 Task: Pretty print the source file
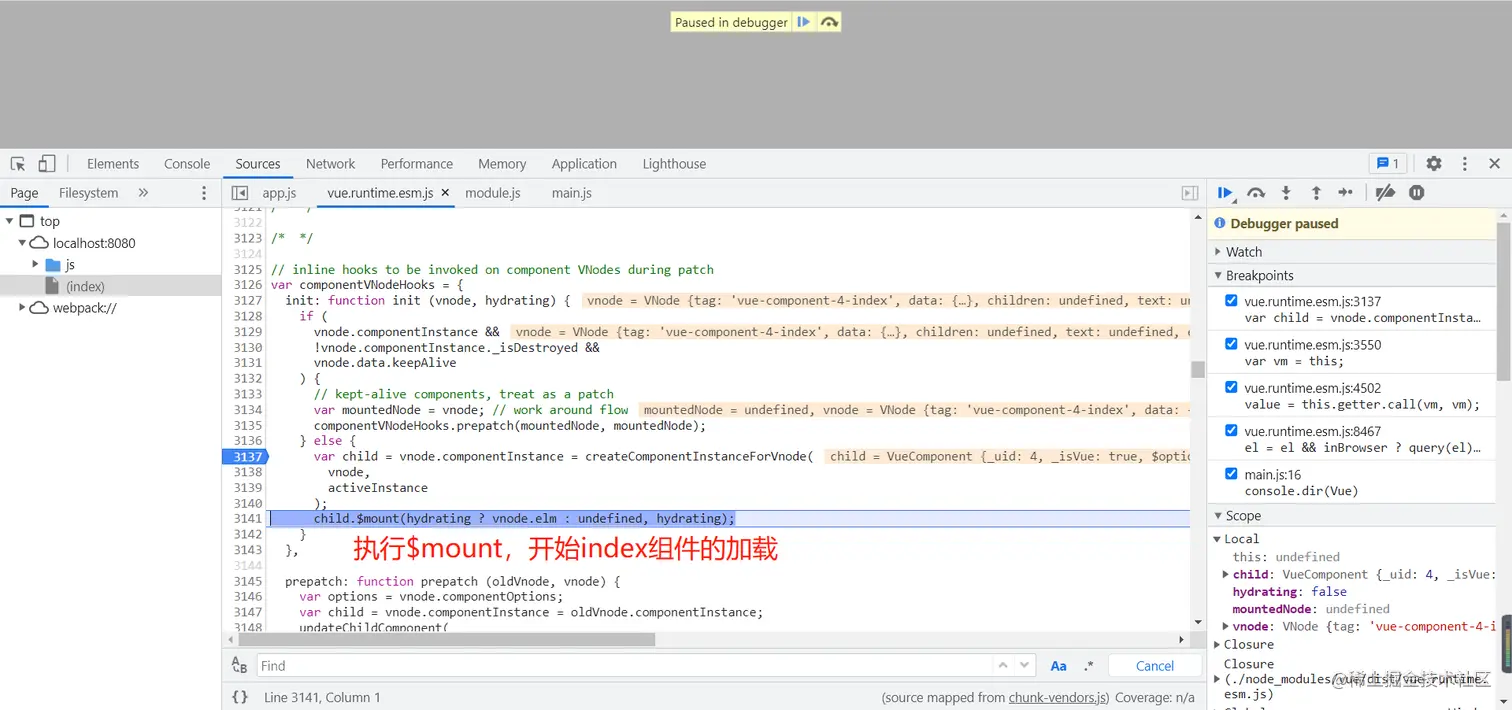240,697
